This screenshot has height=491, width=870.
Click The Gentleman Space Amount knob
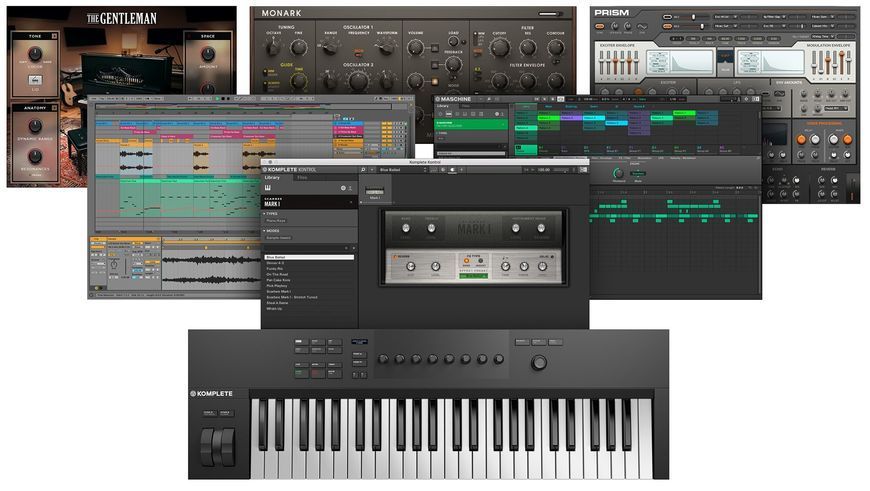click(208, 54)
